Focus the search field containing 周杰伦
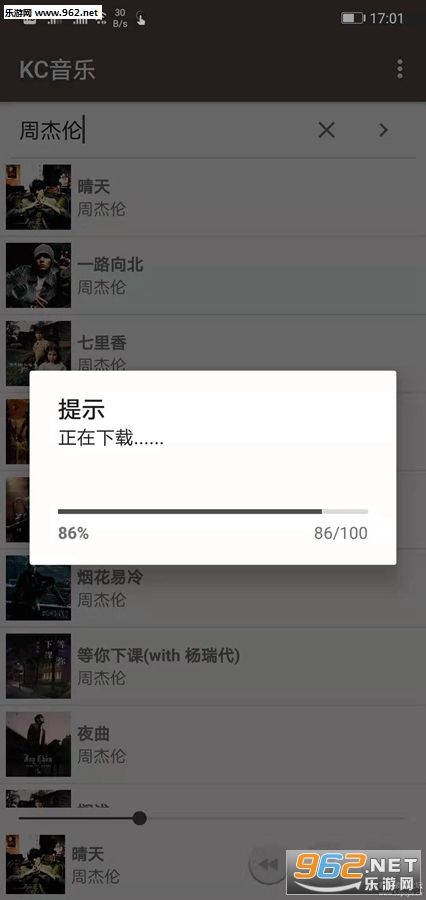426x900 pixels. [161, 130]
